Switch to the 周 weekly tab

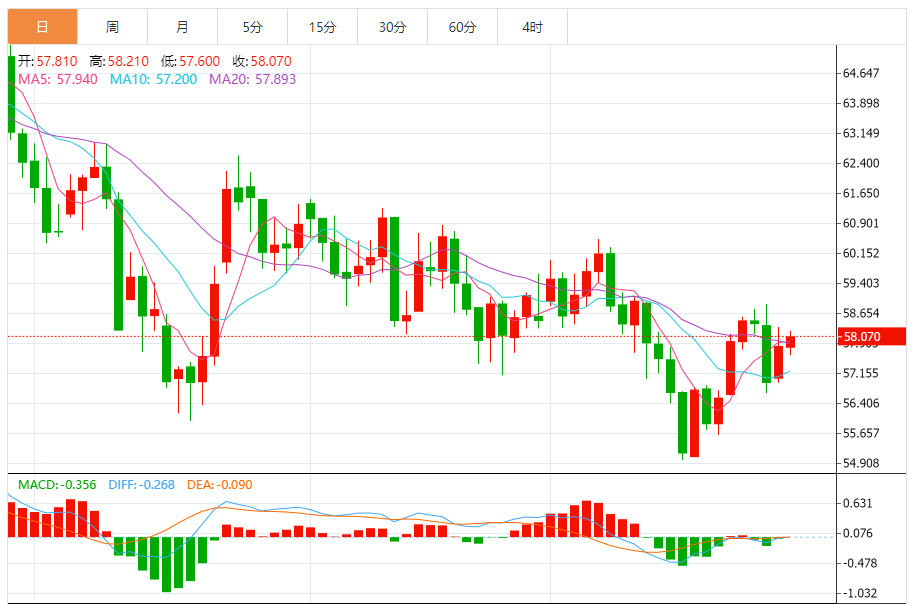coord(112,27)
